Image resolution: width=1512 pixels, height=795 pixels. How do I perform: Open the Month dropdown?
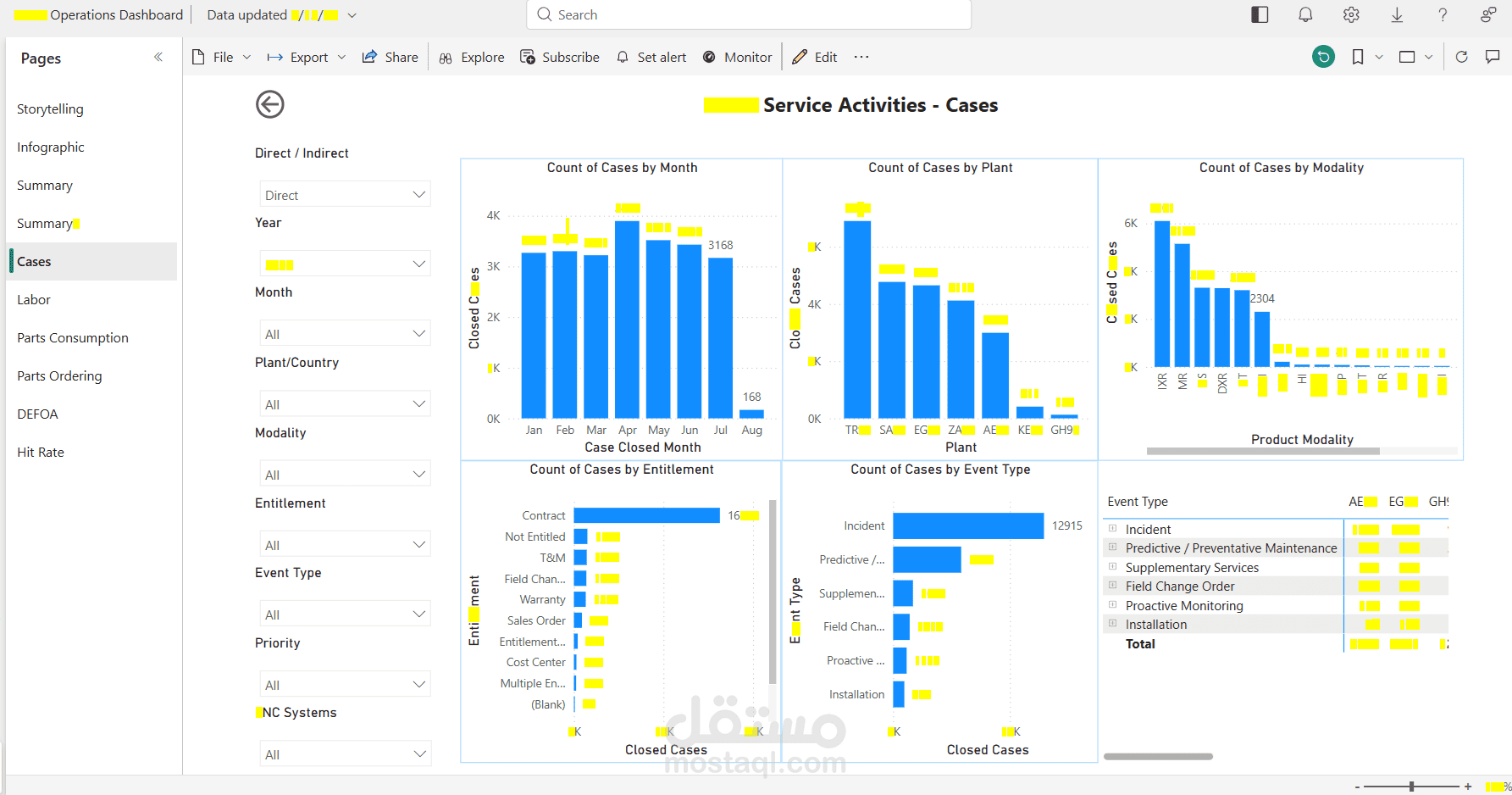(345, 334)
